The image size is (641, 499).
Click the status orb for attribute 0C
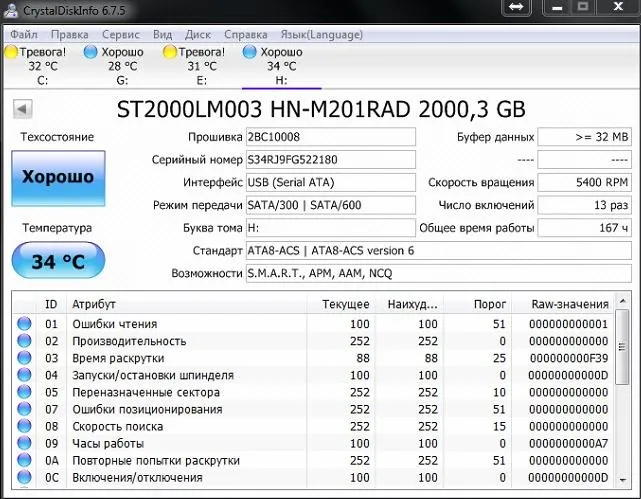pyautogui.click(x=25, y=477)
